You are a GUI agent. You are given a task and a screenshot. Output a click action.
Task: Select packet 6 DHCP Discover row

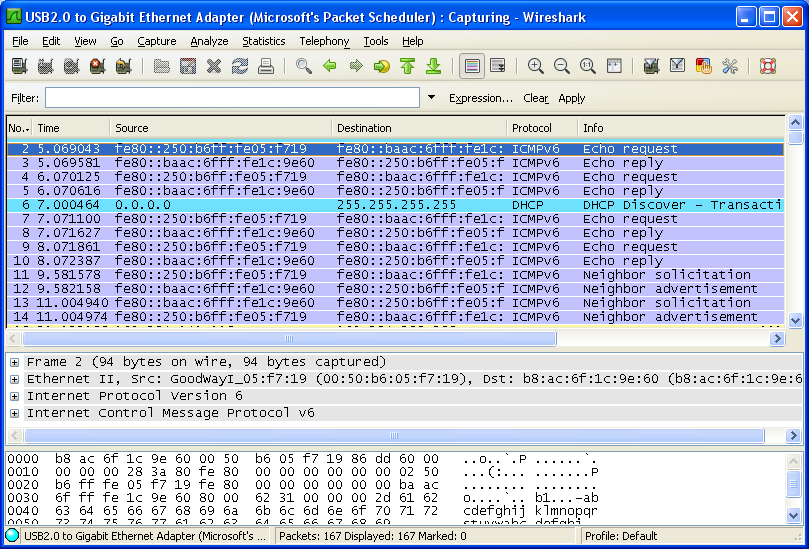click(x=395, y=205)
